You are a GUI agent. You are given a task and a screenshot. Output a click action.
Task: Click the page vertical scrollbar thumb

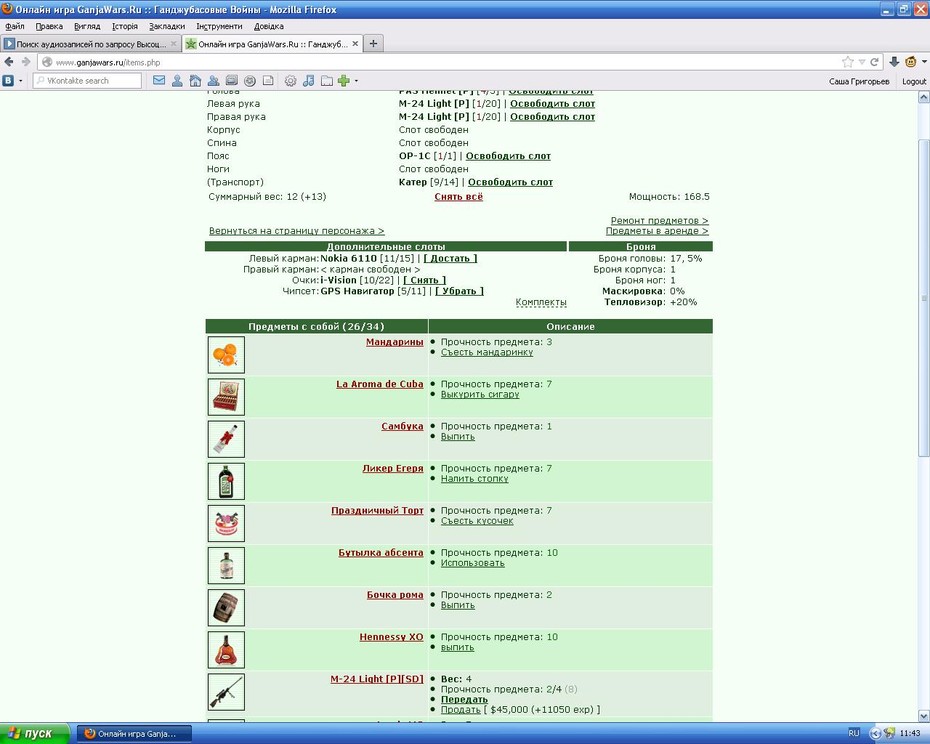point(923,298)
